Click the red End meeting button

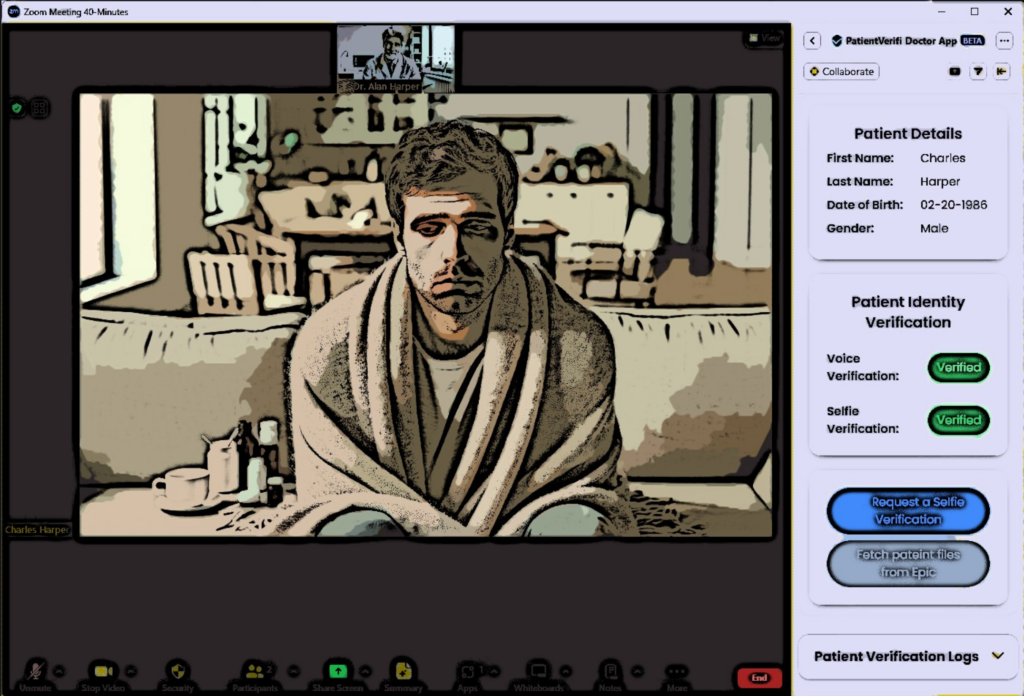759,677
